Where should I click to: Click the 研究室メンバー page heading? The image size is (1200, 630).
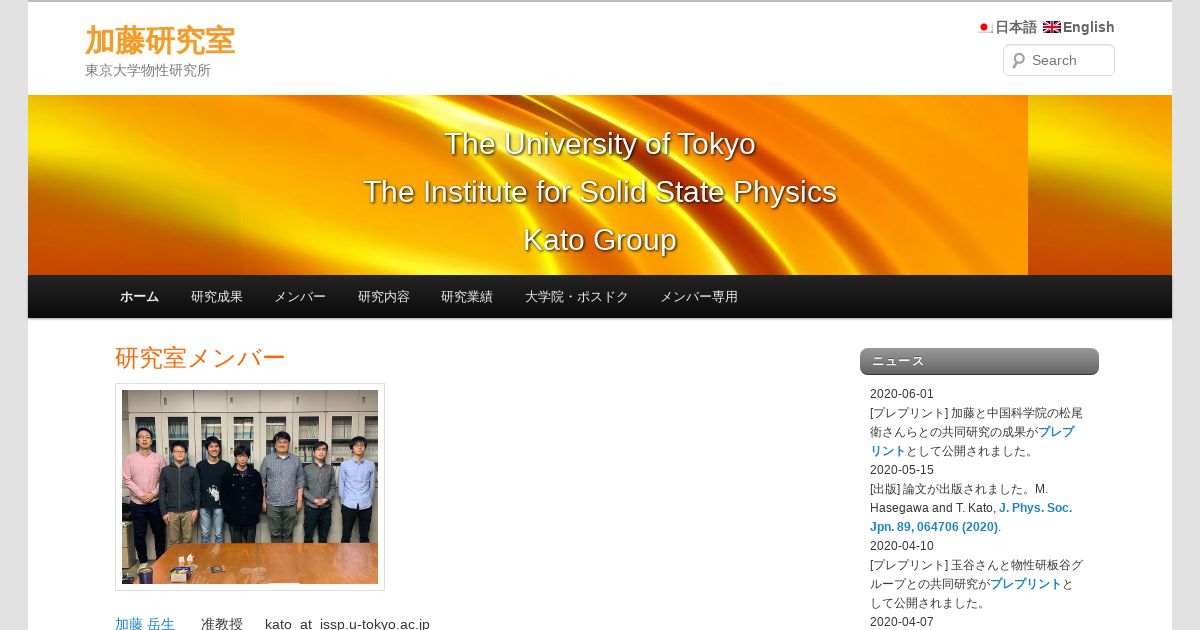[x=200, y=358]
